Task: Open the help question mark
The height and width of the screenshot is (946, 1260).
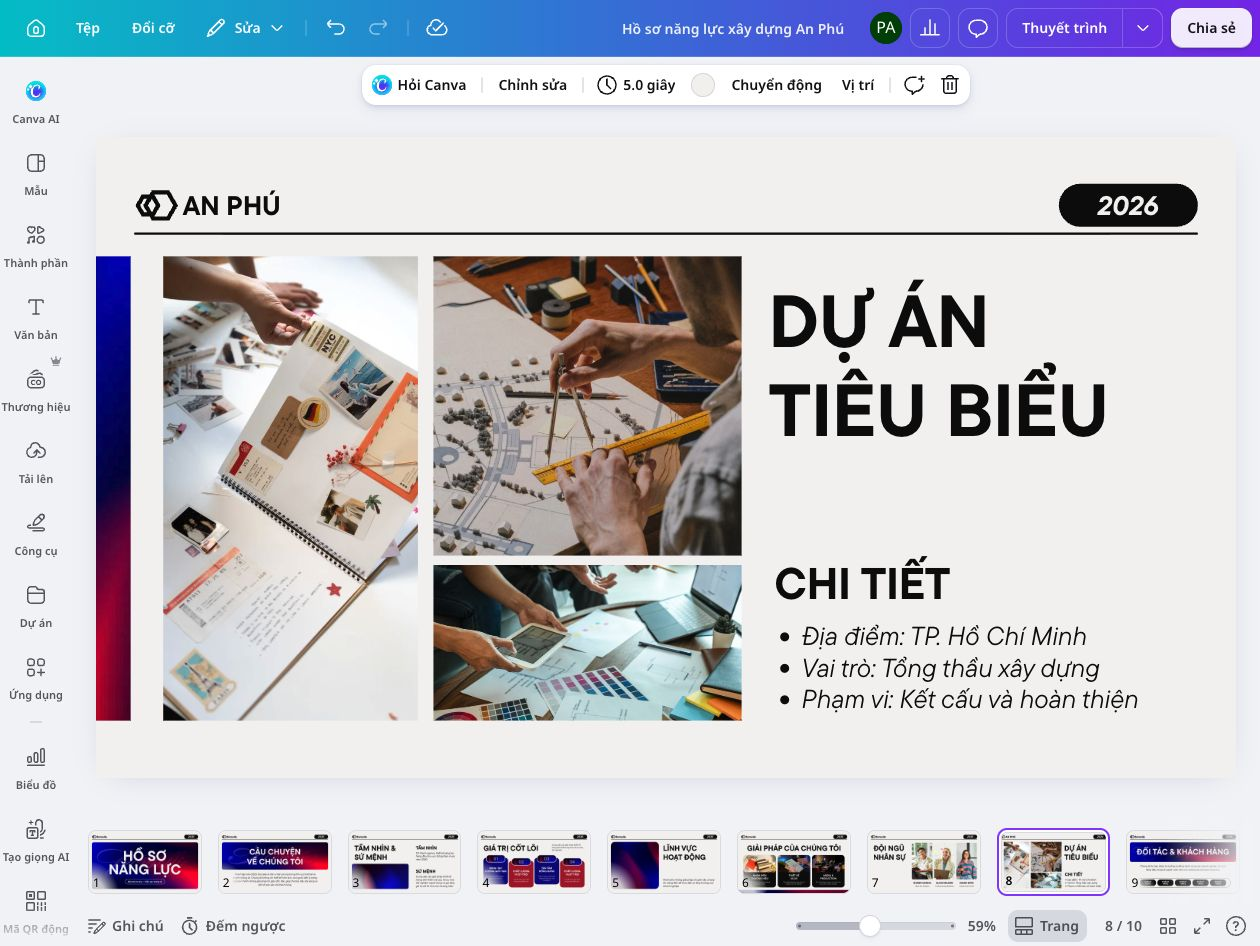Action: [x=1236, y=926]
